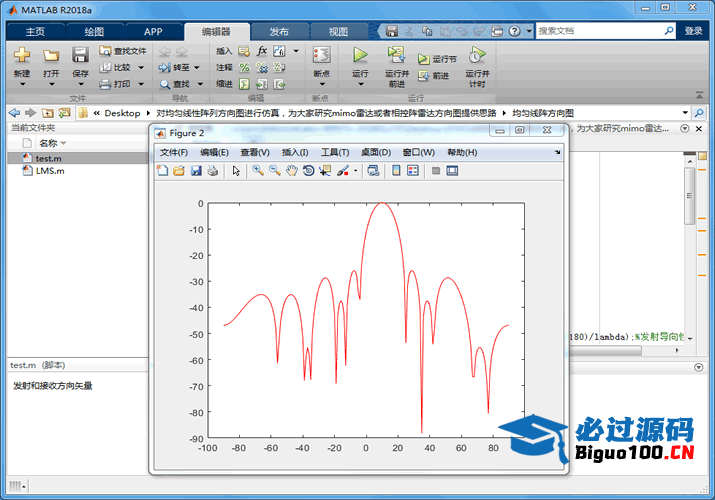The image size is (715, 500).
Task: Click the Compare (比较) button
Action: (116, 67)
